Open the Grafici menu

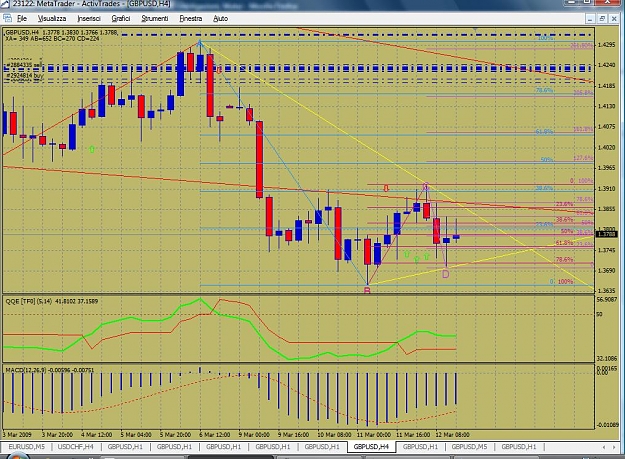[121, 18]
